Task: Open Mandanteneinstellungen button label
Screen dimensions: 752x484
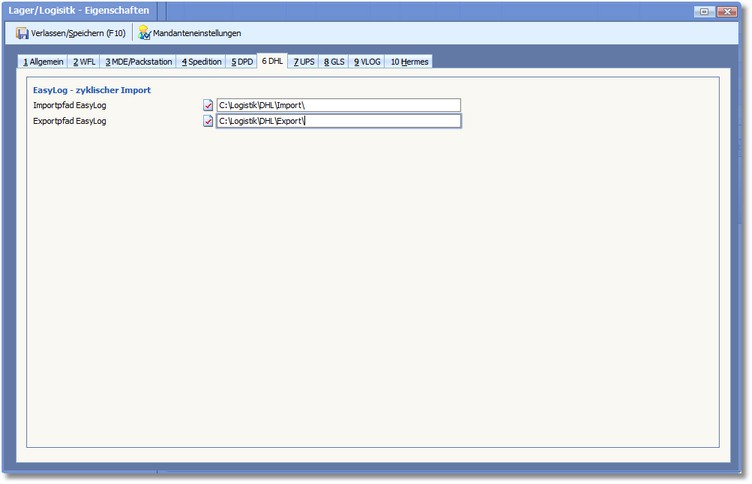Action: [x=197, y=33]
